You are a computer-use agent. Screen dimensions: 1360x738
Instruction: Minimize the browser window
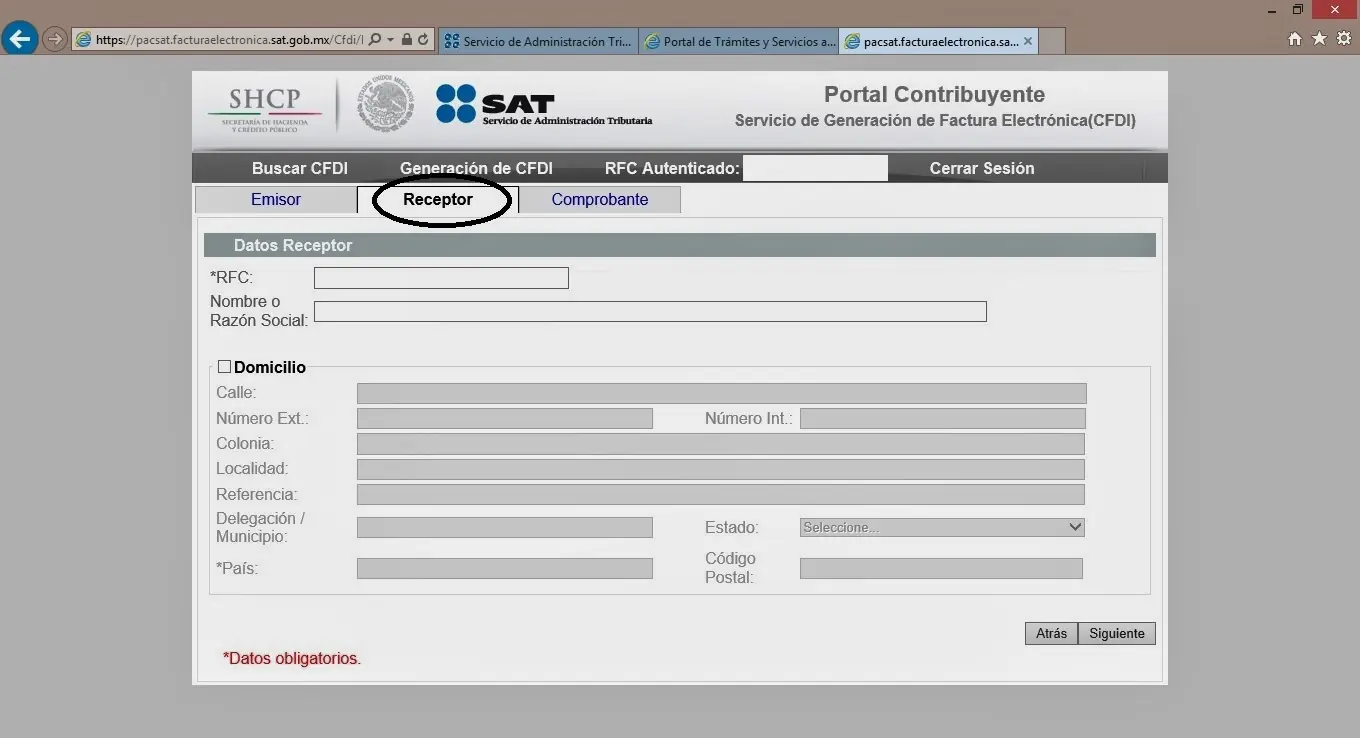click(1271, 10)
